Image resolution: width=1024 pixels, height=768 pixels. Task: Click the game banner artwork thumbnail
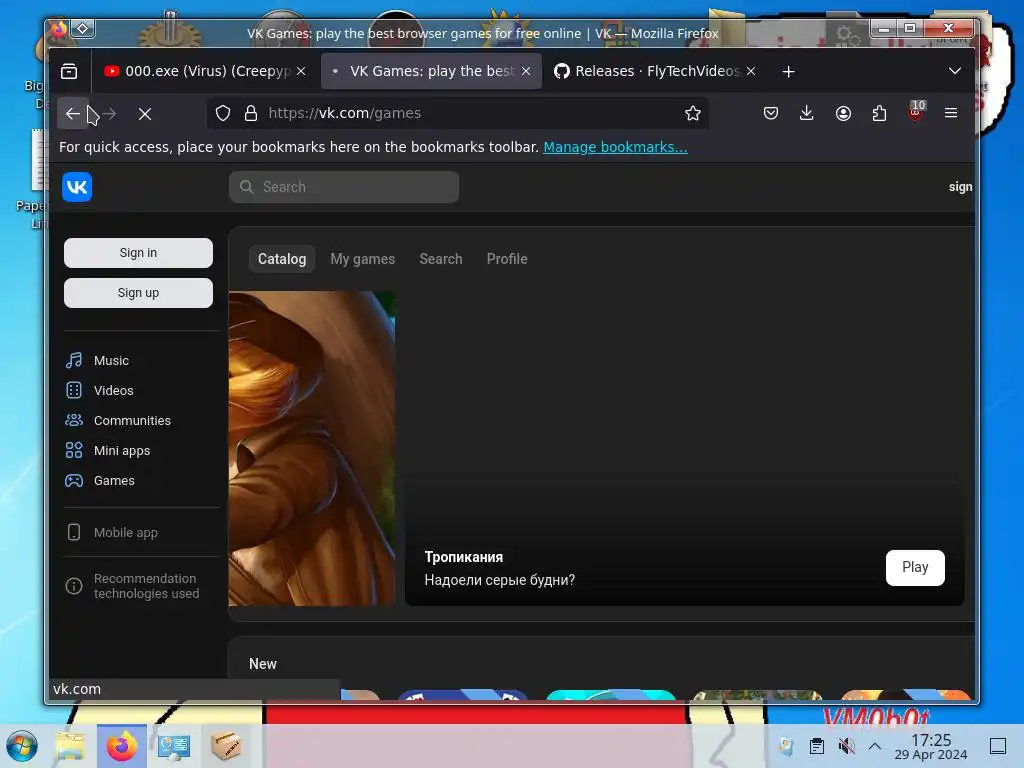(312, 449)
